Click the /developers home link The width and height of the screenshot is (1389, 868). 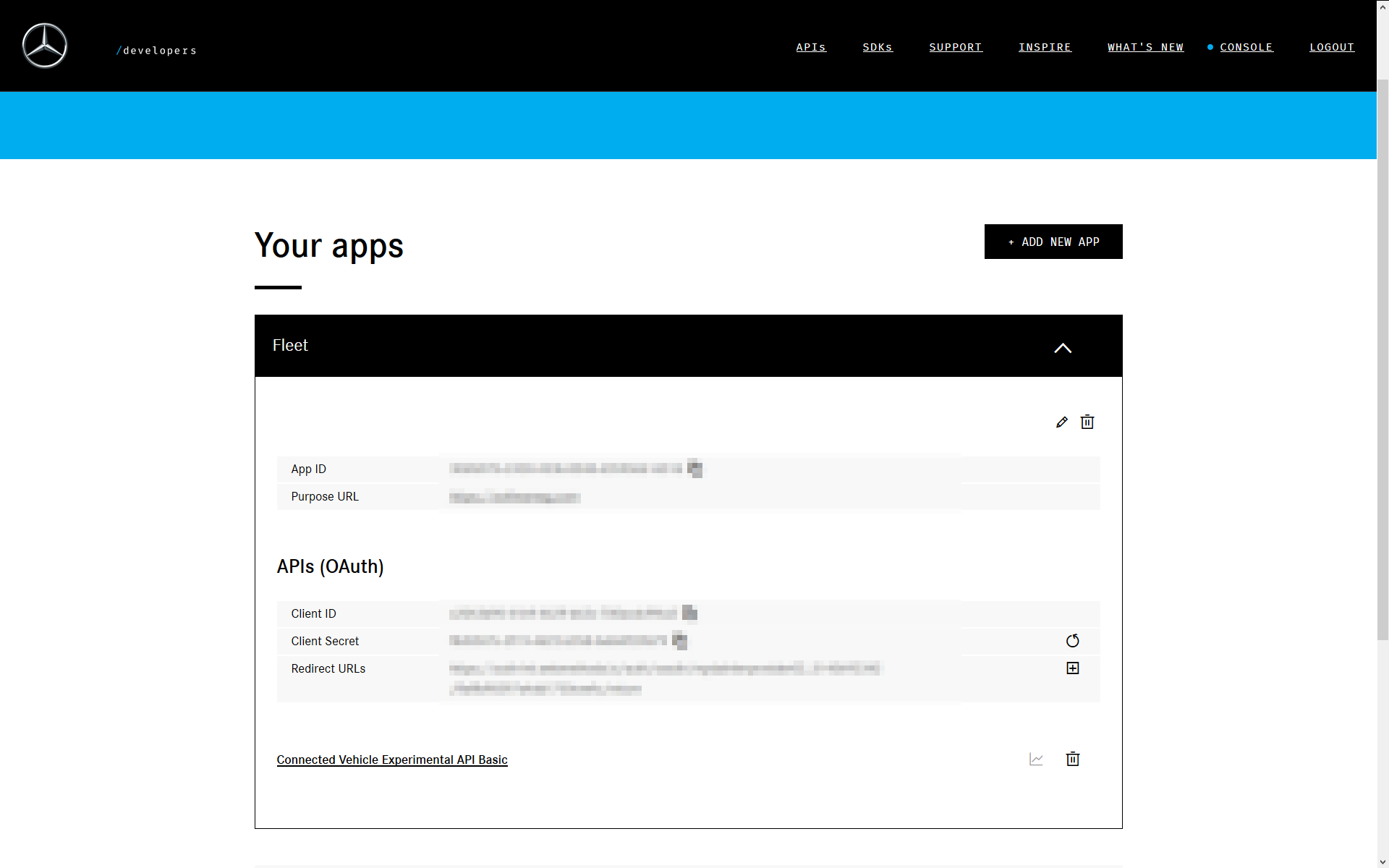click(156, 51)
